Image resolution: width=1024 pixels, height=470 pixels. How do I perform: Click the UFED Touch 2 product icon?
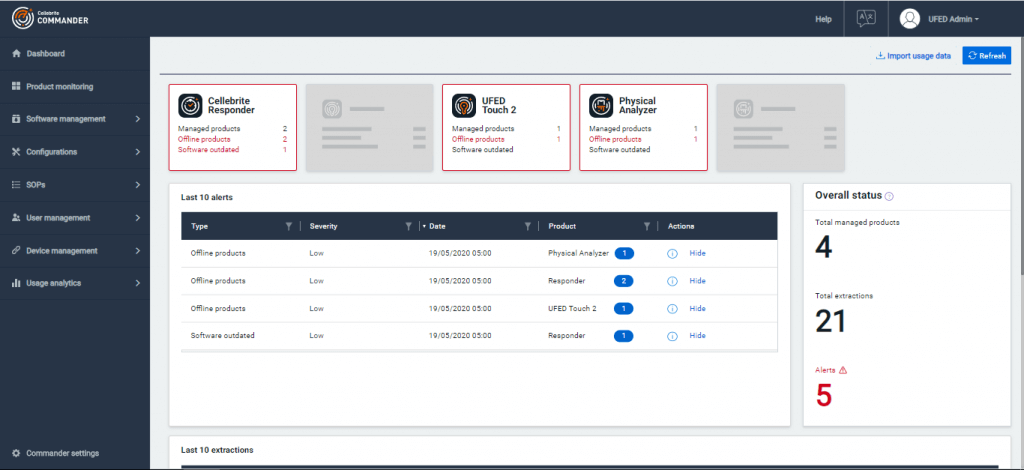pyautogui.click(x=464, y=105)
